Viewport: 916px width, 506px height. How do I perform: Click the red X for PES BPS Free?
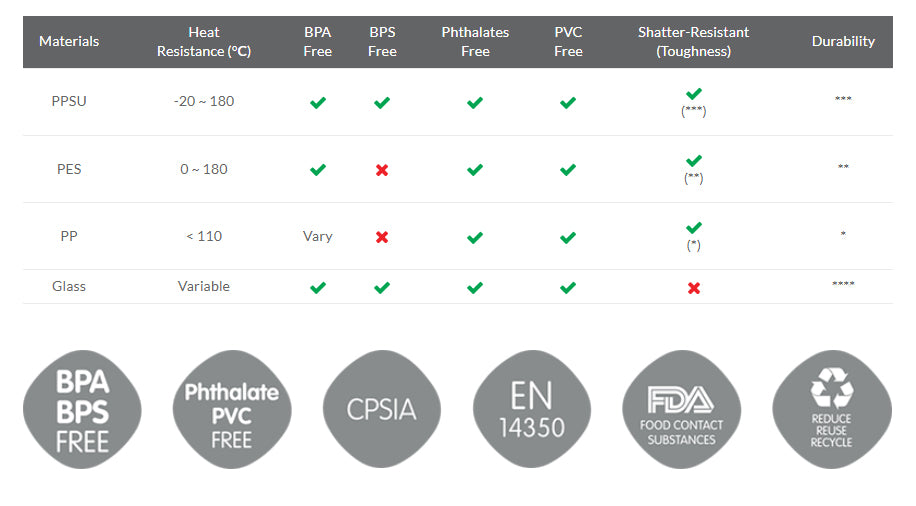point(382,170)
